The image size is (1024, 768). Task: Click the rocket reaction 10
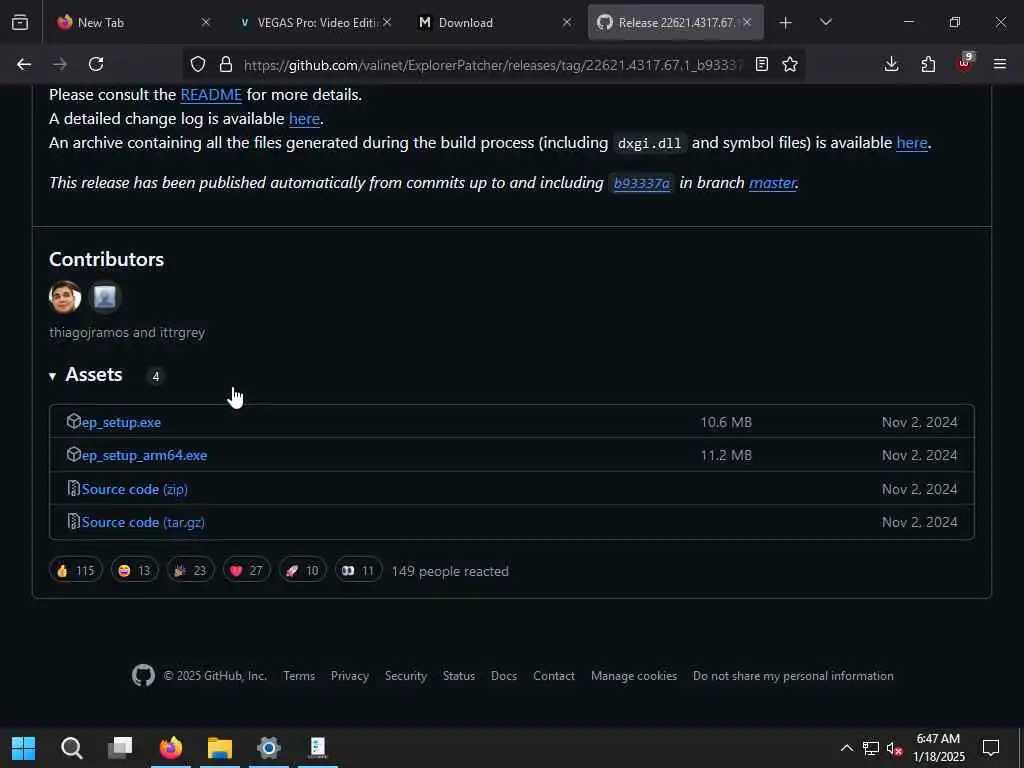coord(302,571)
